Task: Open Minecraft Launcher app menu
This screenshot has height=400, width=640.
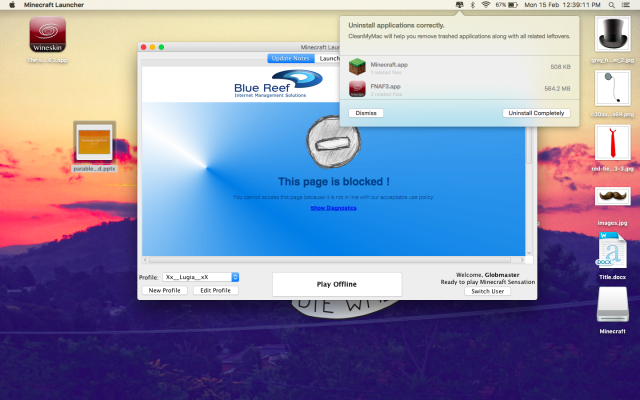Action: [53, 5]
